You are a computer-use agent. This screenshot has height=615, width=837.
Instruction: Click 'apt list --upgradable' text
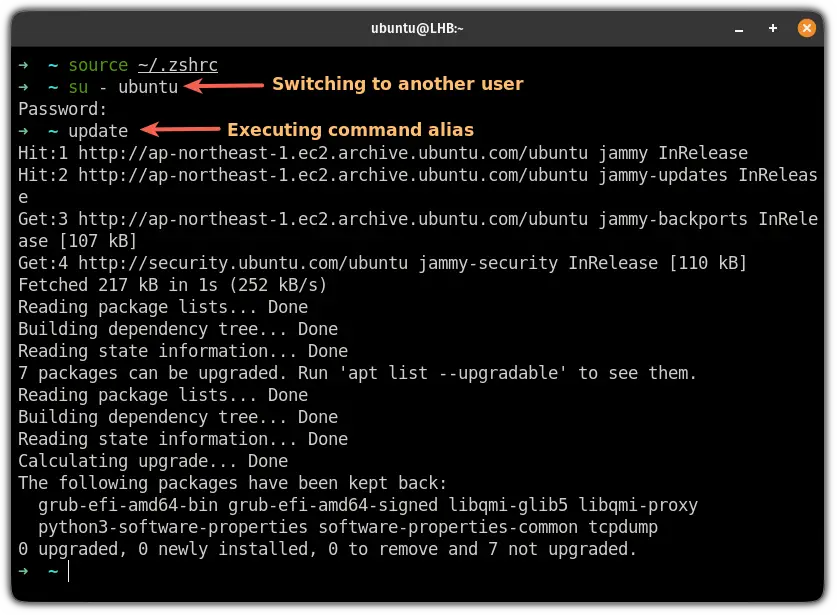(x=453, y=373)
